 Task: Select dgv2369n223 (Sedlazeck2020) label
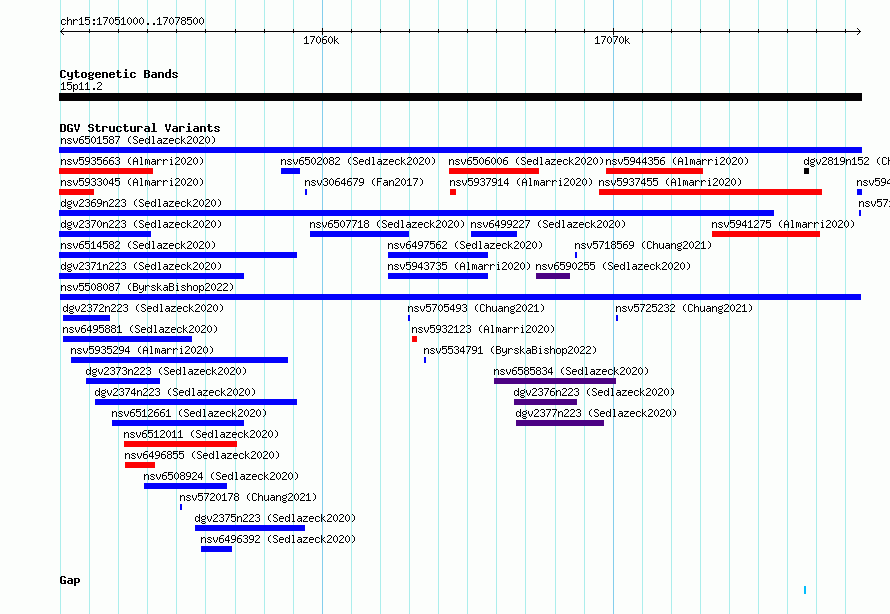click(141, 203)
